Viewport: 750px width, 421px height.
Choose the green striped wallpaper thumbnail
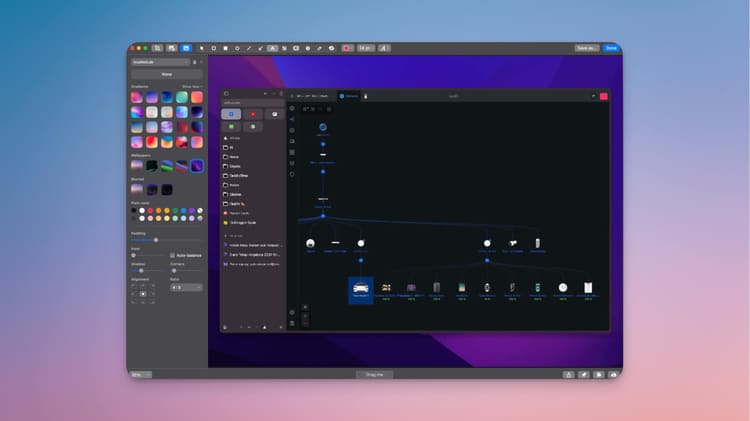(x=166, y=166)
